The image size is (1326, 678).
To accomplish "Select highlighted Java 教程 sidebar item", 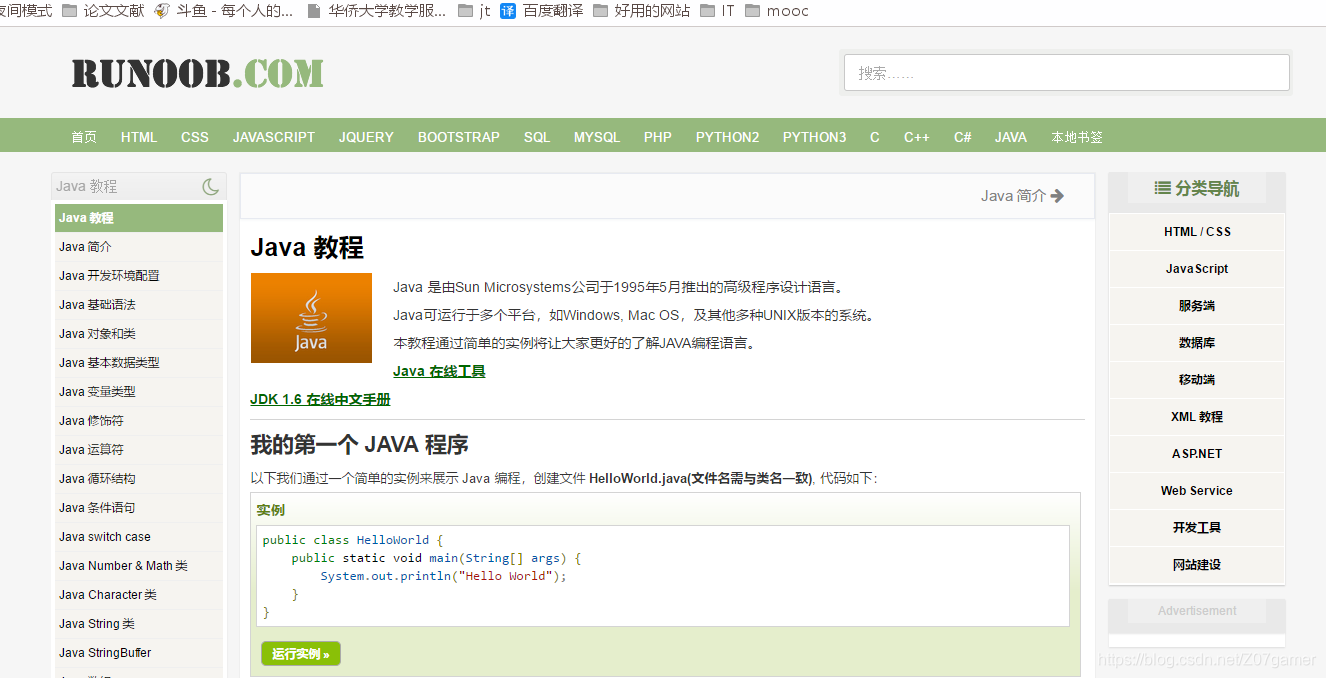I will pos(139,218).
